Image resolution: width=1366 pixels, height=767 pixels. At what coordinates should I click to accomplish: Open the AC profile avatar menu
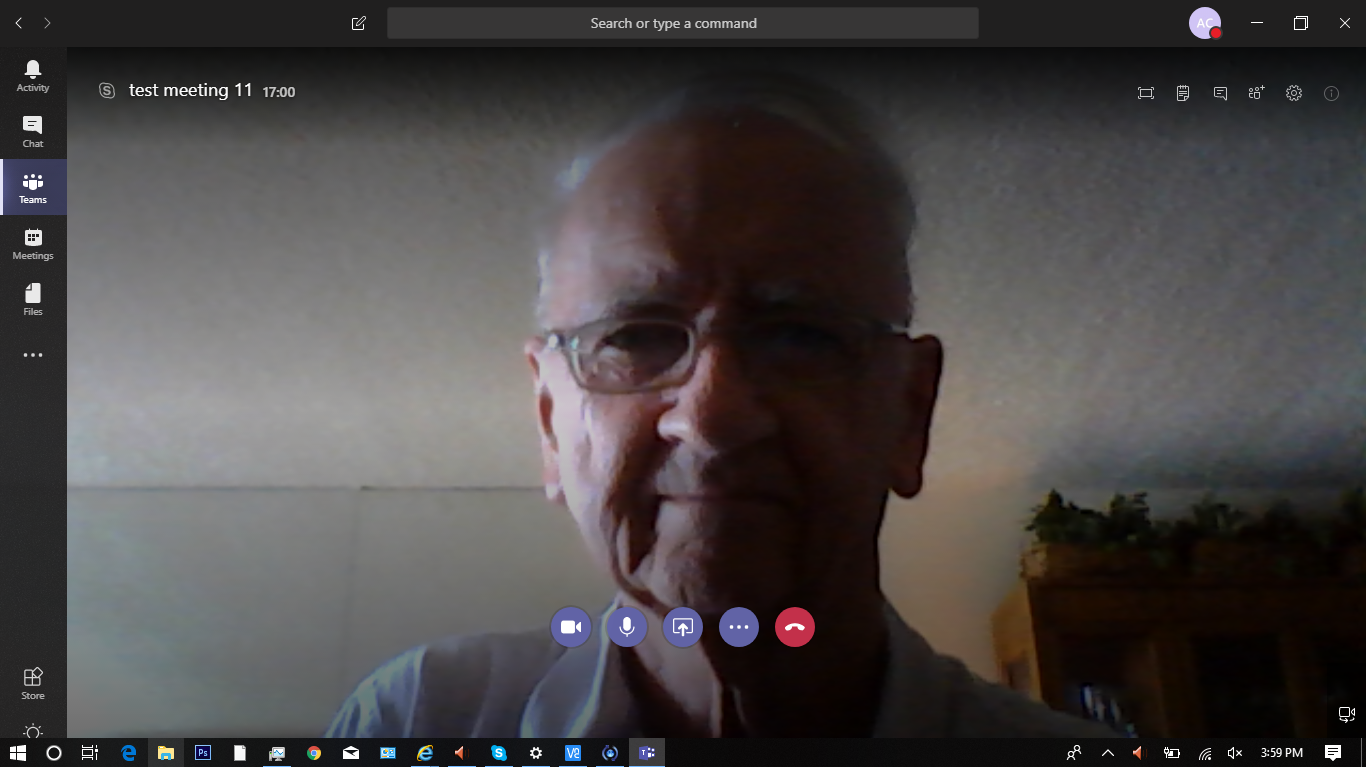[1205, 23]
